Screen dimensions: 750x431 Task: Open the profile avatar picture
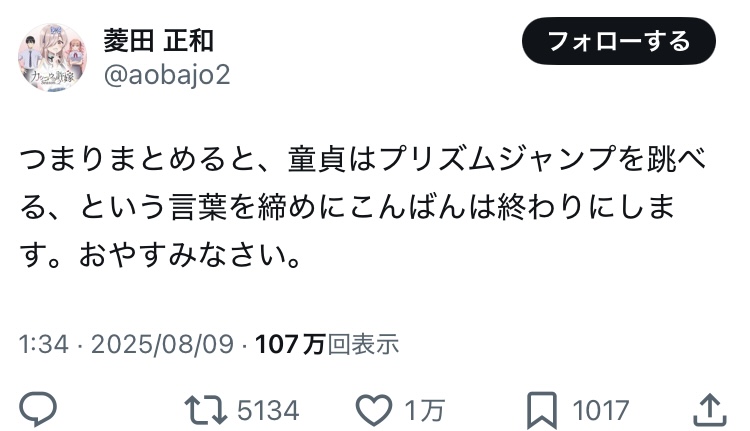click(x=53, y=57)
